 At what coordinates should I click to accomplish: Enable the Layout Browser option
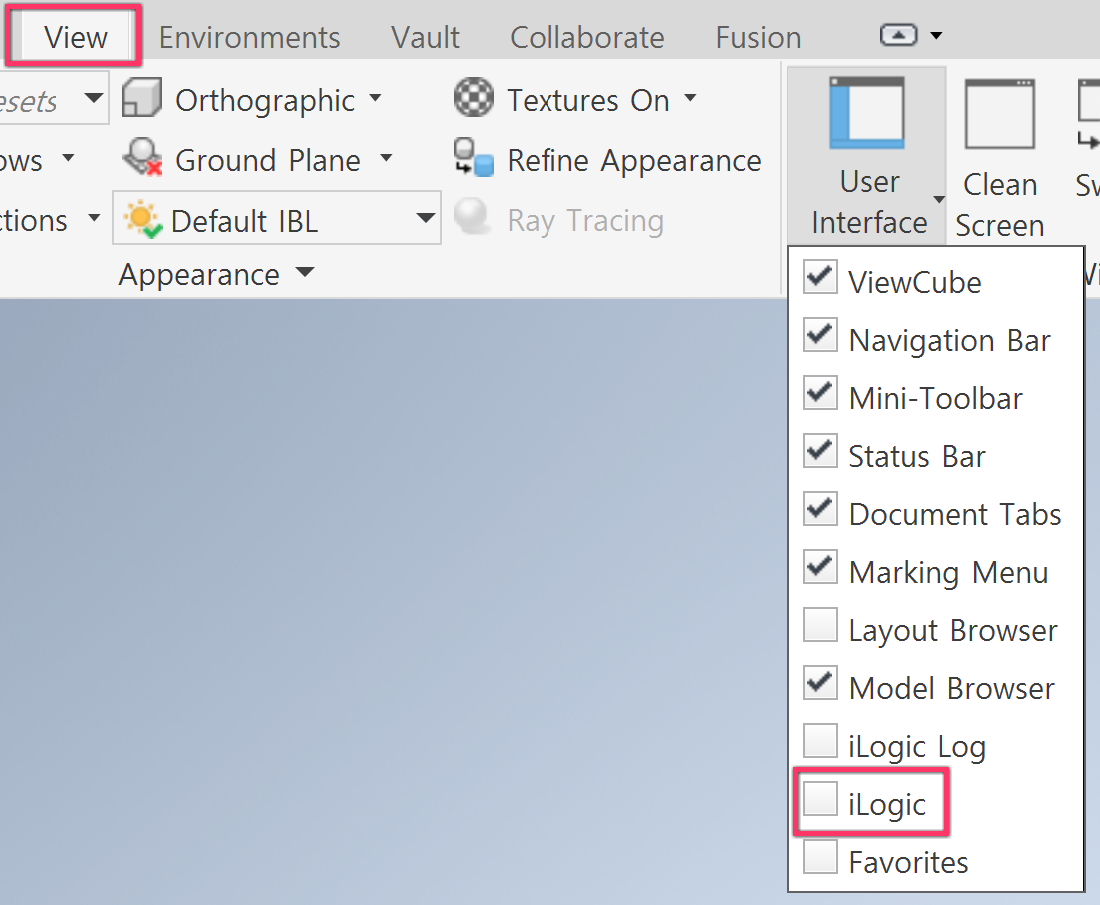[819, 625]
